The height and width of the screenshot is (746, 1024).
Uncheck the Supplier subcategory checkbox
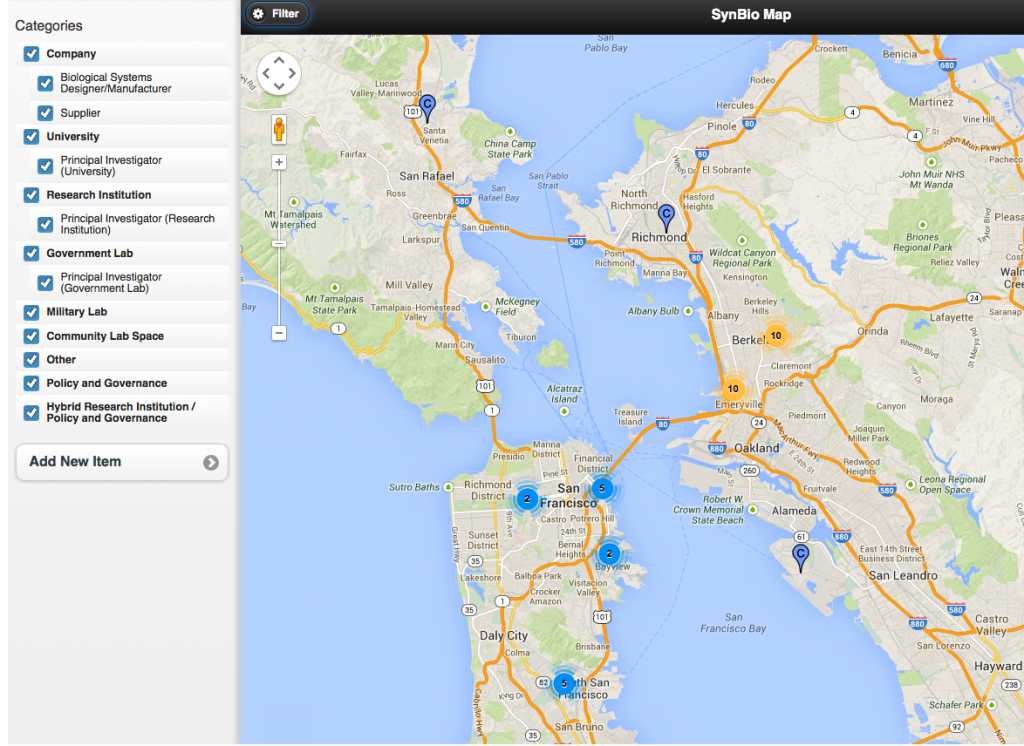[45, 113]
